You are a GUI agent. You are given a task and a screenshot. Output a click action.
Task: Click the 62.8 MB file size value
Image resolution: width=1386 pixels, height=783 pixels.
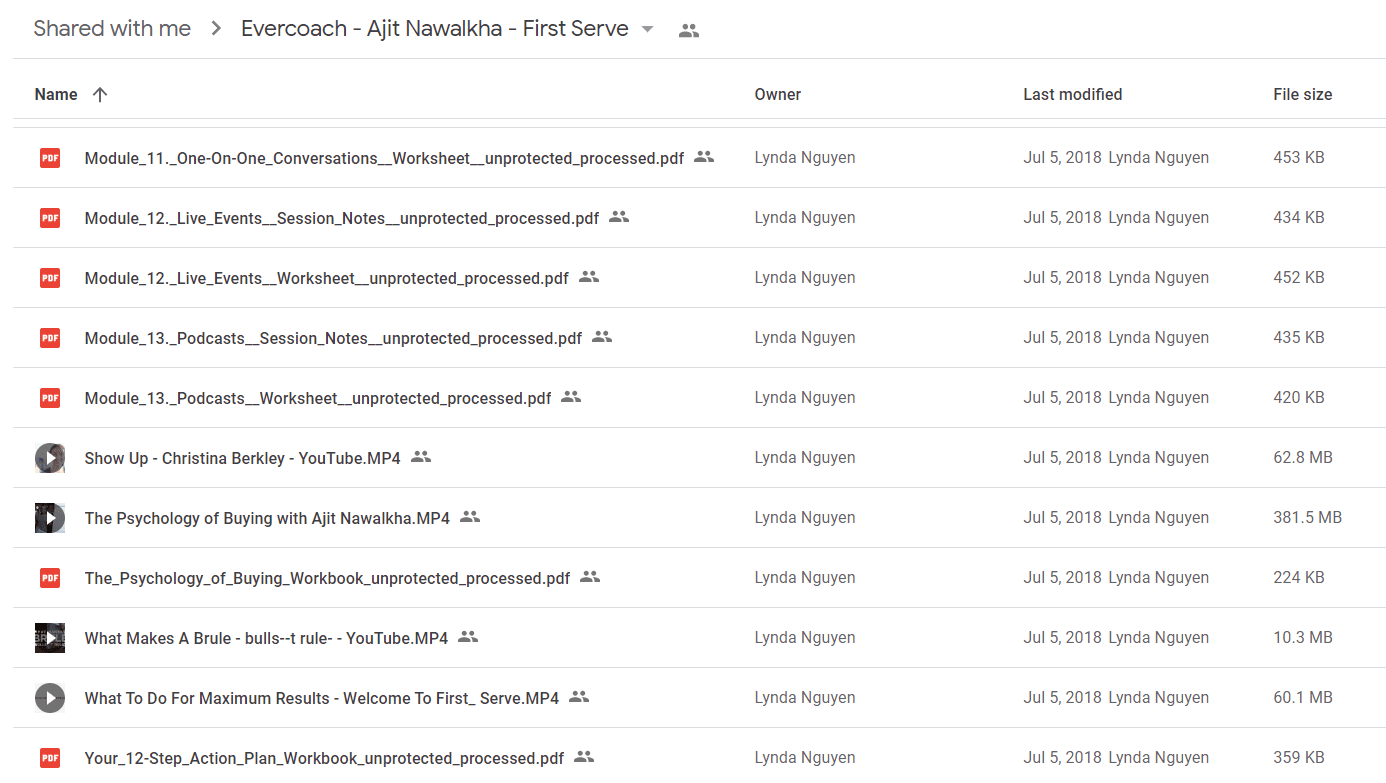[x=1303, y=457]
